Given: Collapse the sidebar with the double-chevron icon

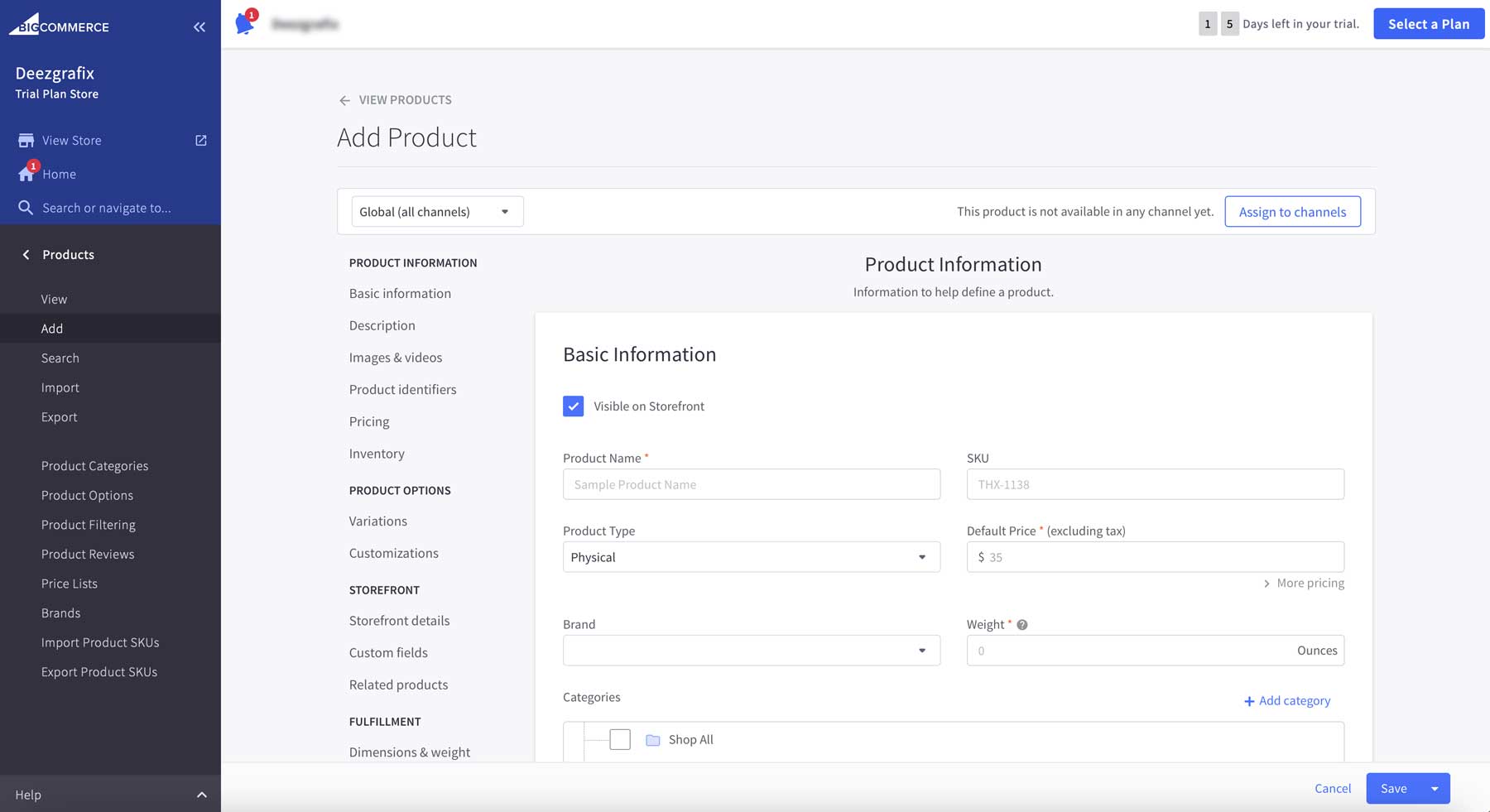Looking at the screenshot, I should pyautogui.click(x=199, y=26).
